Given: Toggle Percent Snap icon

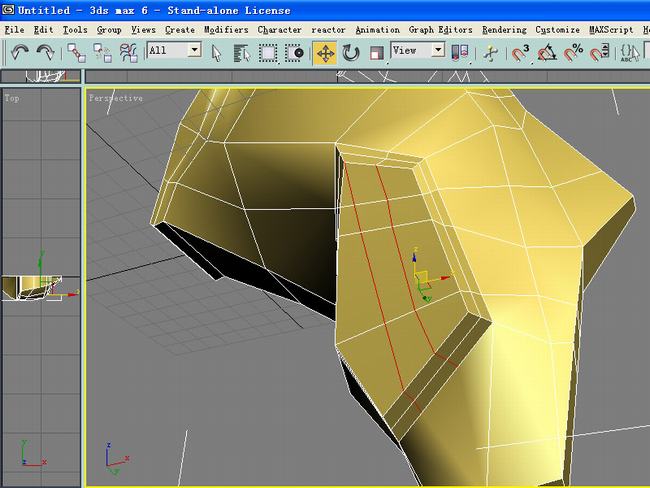Looking at the screenshot, I should tap(572, 53).
